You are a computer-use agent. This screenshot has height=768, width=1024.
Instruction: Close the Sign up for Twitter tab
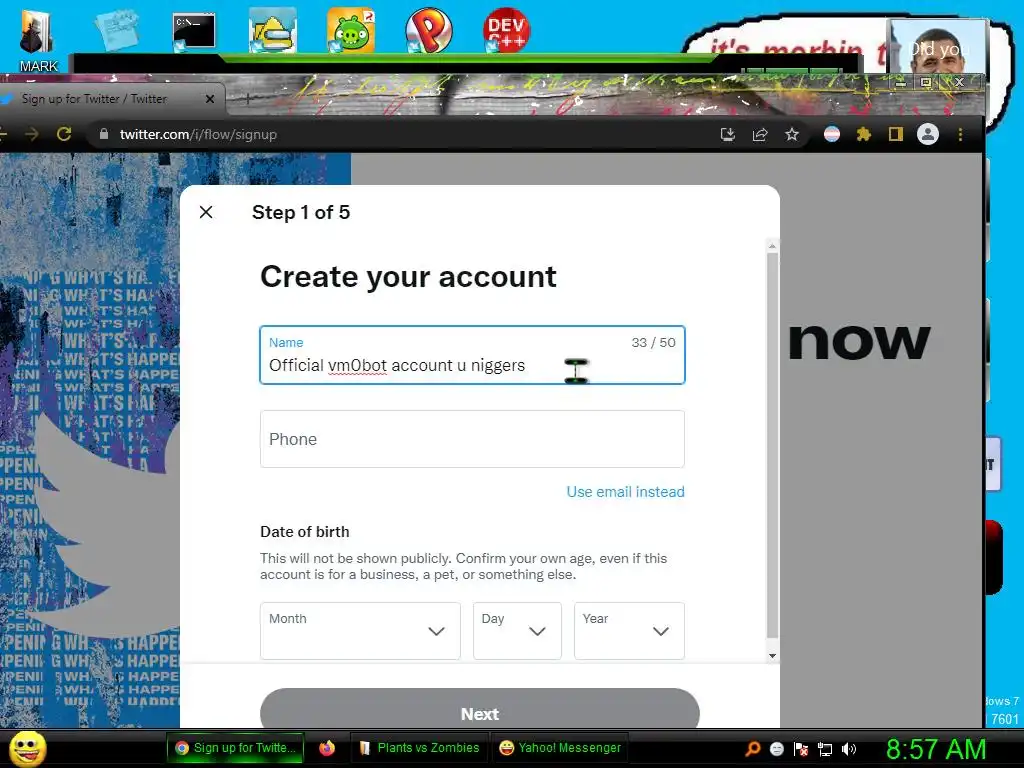(x=210, y=99)
